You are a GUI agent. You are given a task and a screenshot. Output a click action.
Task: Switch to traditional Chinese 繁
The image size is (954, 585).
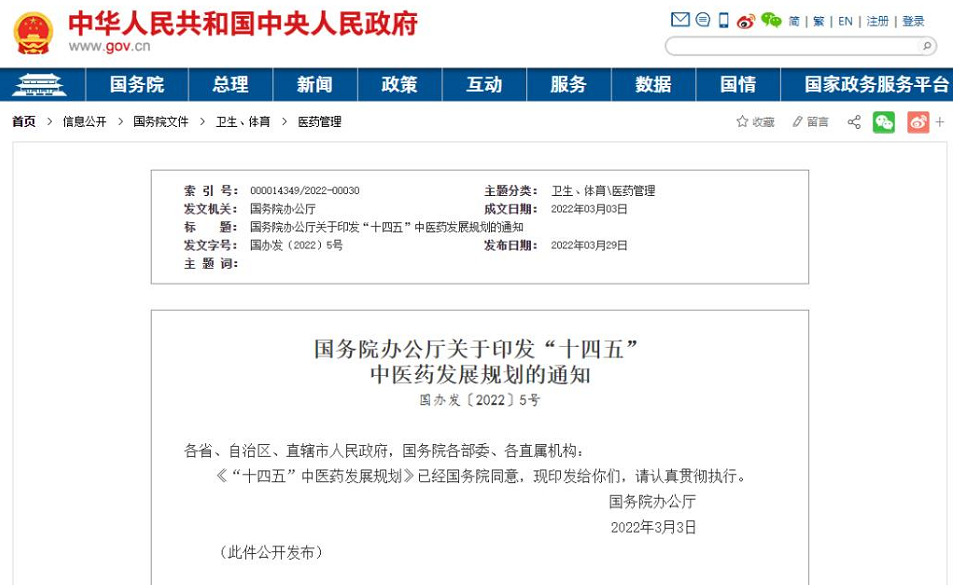[x=819, y=21]
